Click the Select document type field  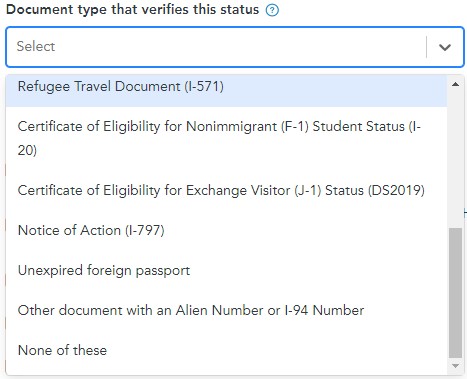[x=235, y=47]
